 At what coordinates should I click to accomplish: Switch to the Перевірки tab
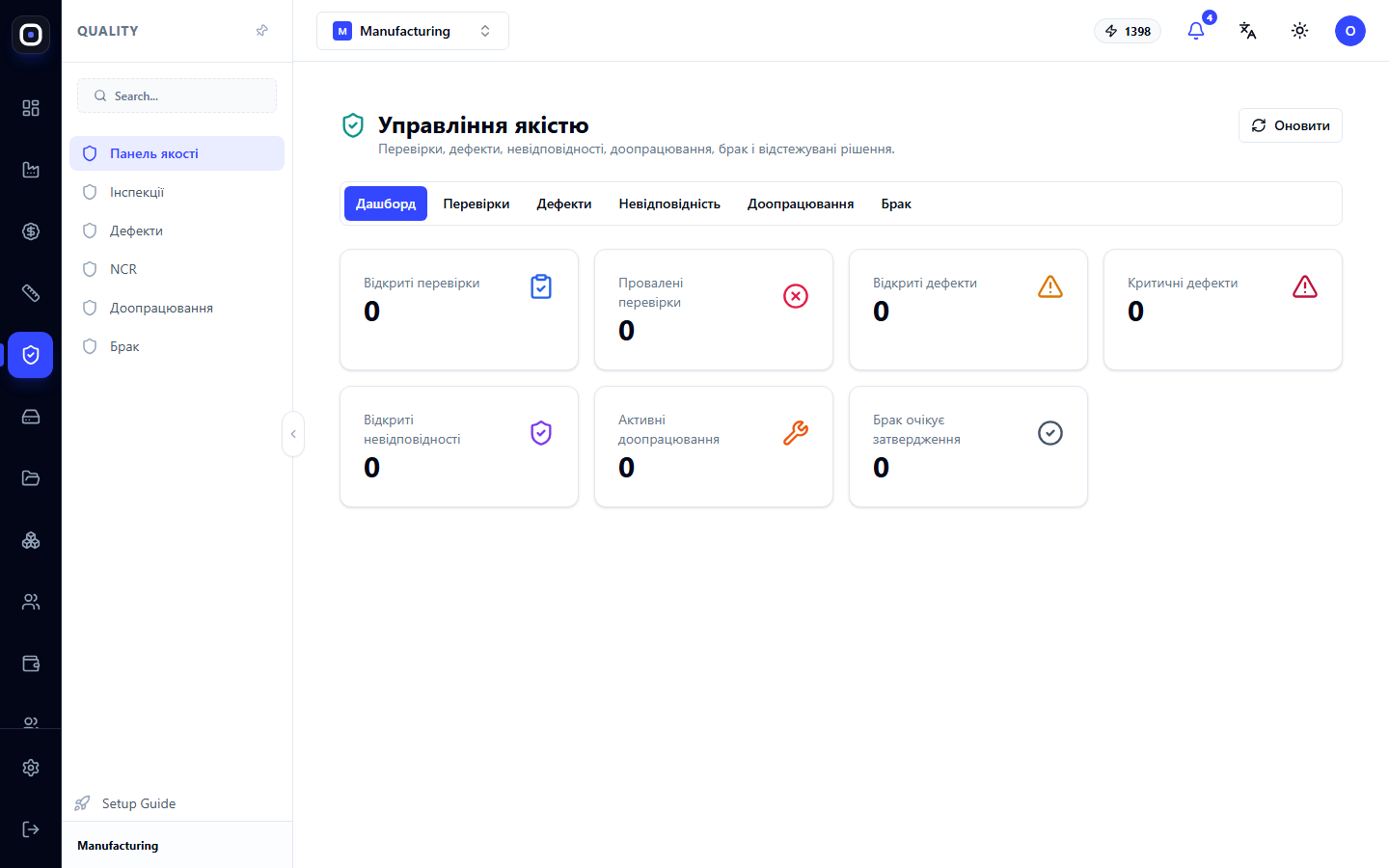point(477,203)
